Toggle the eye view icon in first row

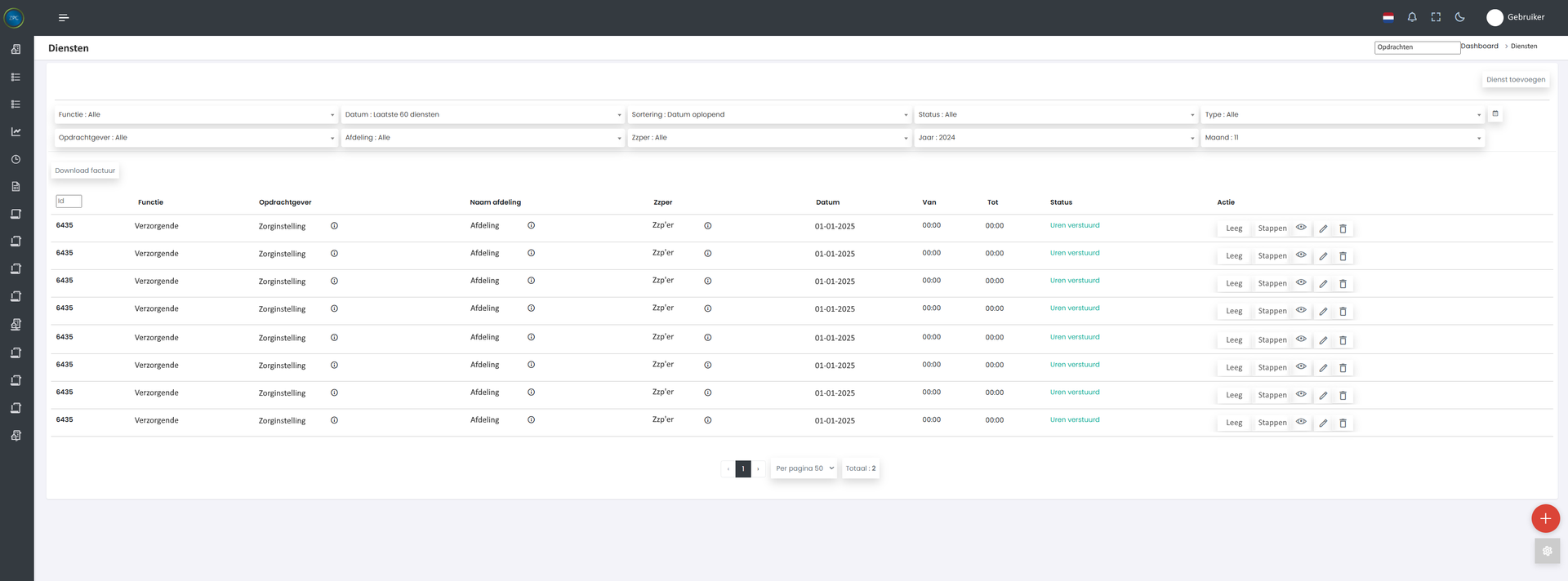(1301, 228)
